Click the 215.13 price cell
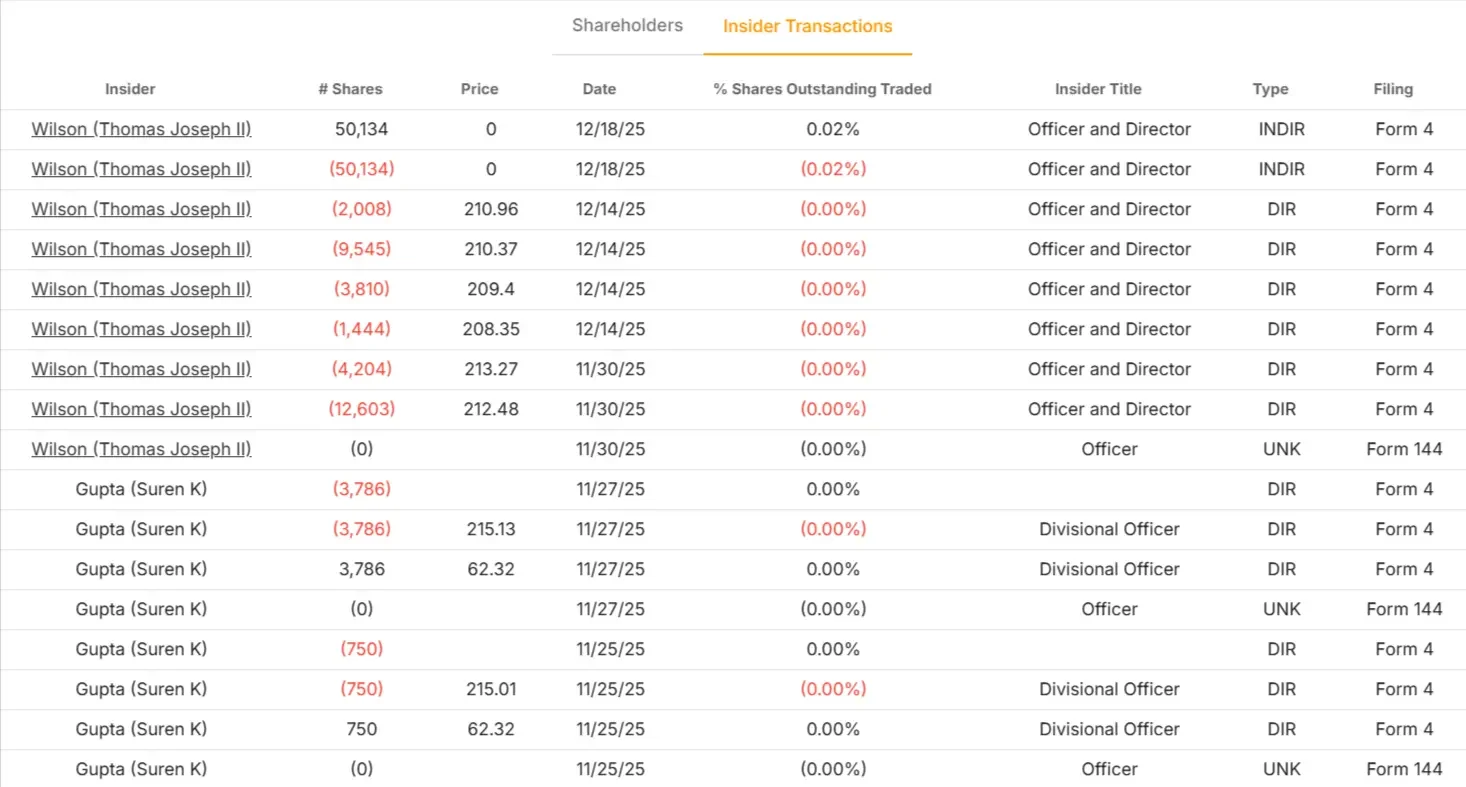 (490, 529)
